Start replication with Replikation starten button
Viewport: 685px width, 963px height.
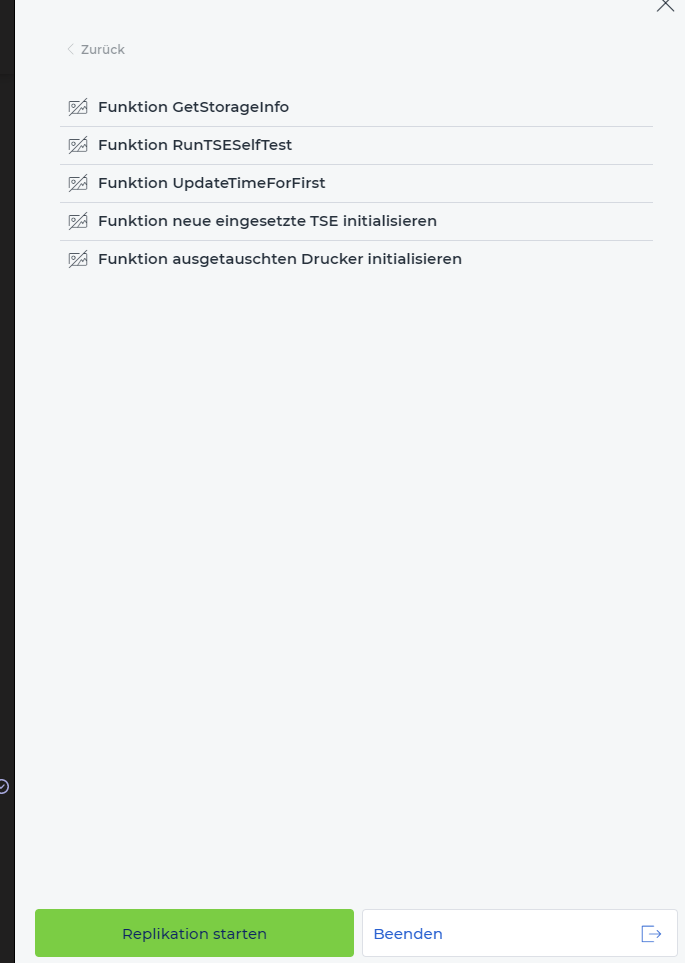pos(194,933)
